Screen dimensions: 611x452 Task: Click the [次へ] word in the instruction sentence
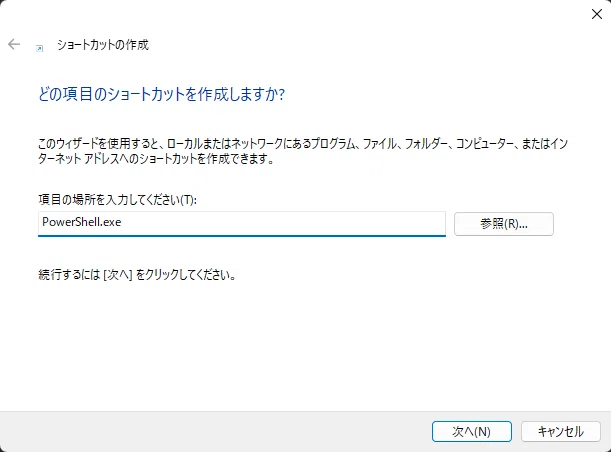pyautogui.click(x=118, y=275)
